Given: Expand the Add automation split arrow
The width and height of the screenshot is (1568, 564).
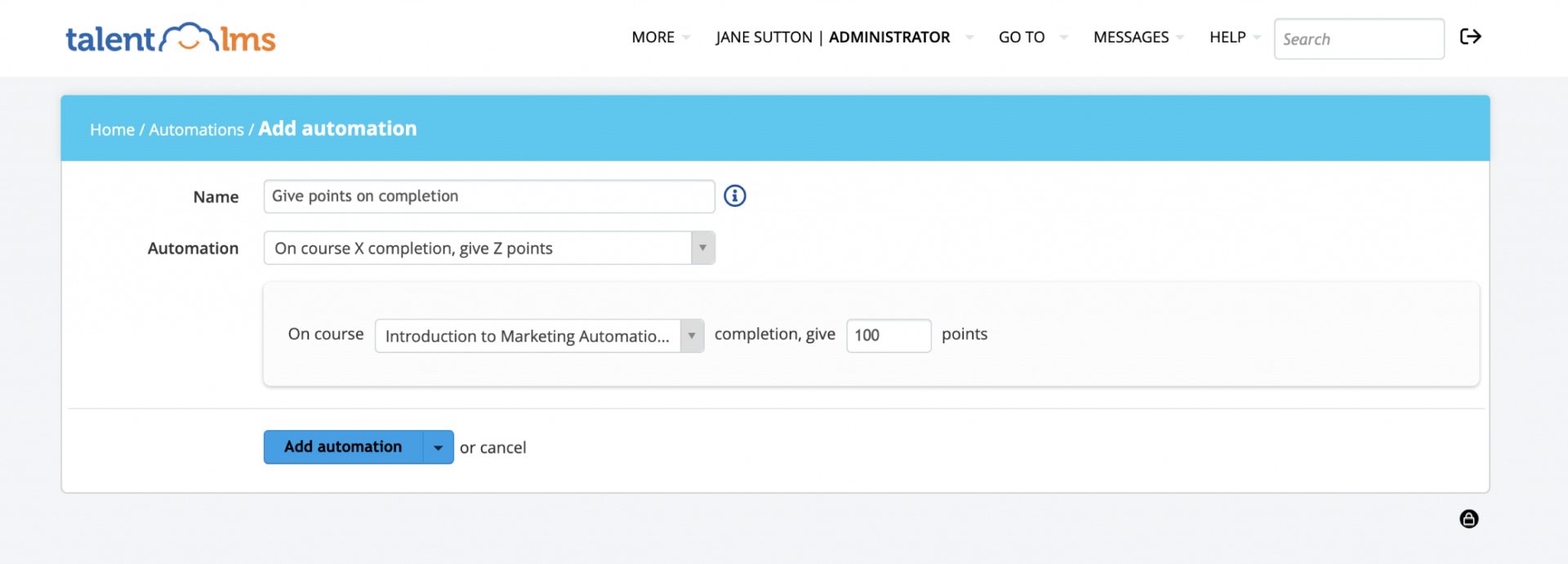Looking at the screenshot, I should pos(439,447).
